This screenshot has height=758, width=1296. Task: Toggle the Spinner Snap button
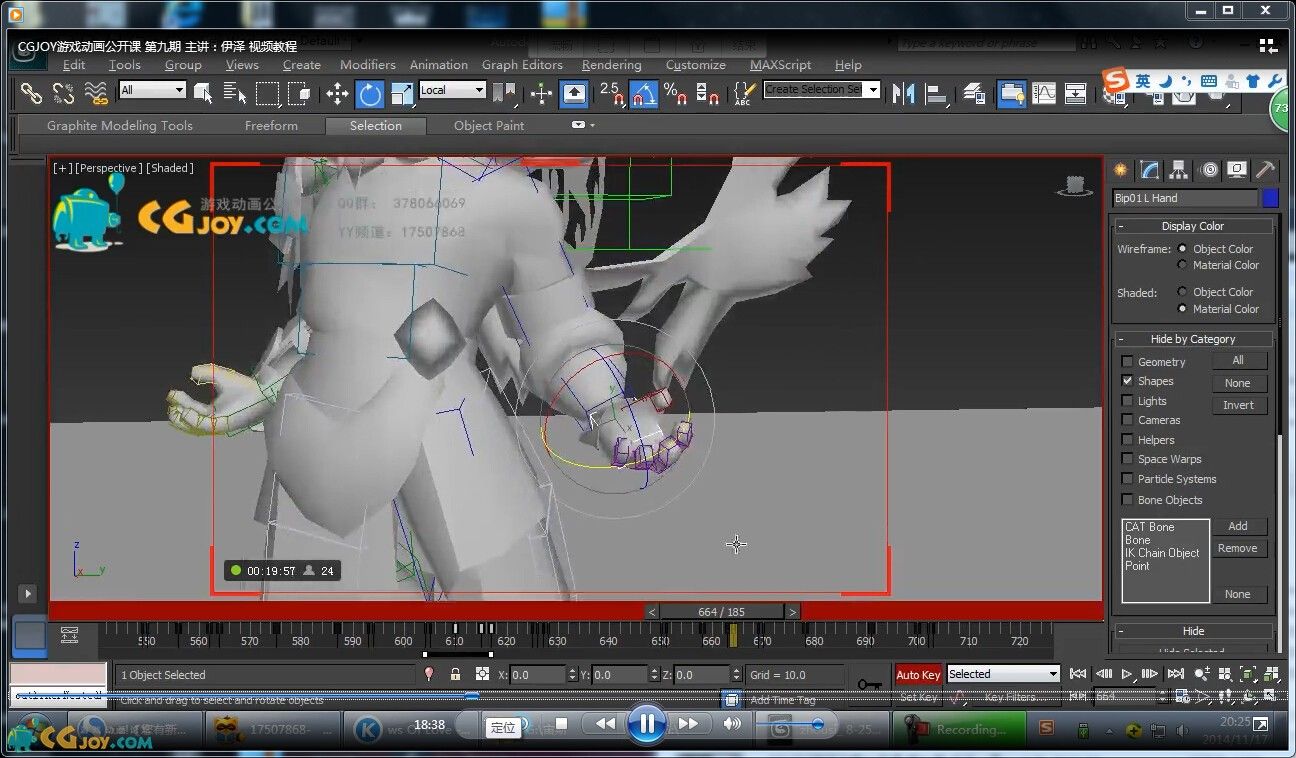tap(708, 94)
